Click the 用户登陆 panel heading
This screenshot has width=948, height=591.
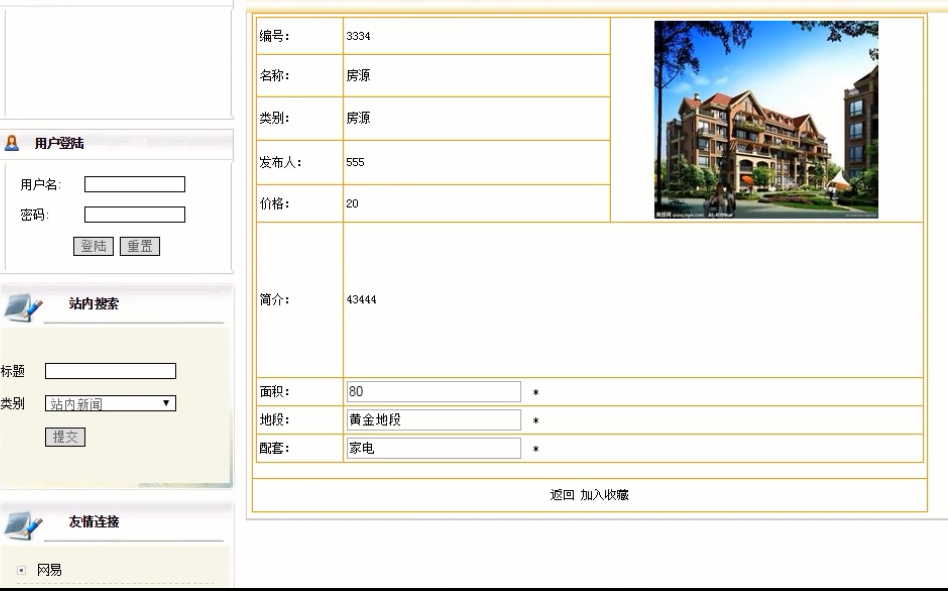[x=59, y=143]
